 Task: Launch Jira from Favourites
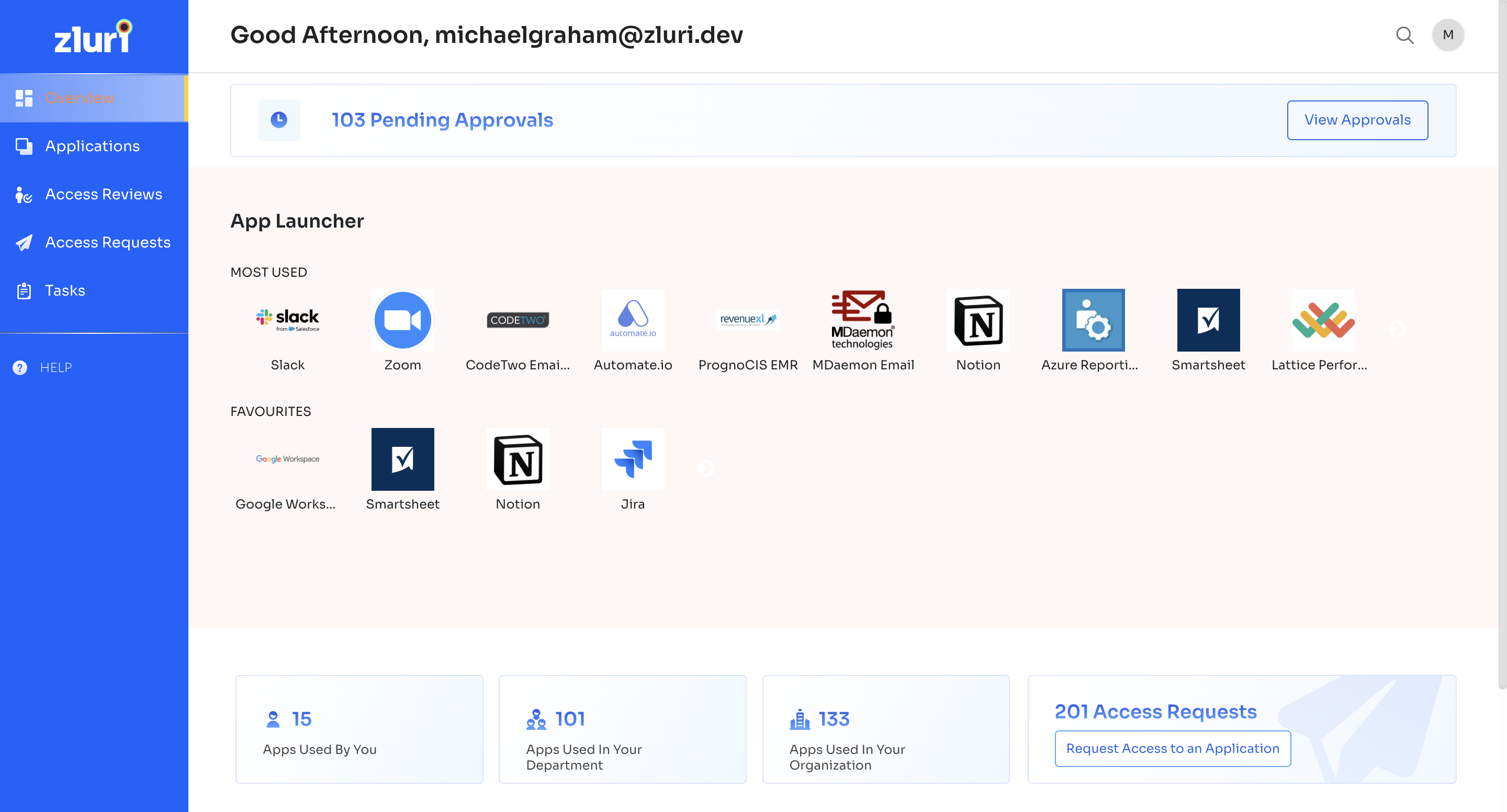point(633,459)
